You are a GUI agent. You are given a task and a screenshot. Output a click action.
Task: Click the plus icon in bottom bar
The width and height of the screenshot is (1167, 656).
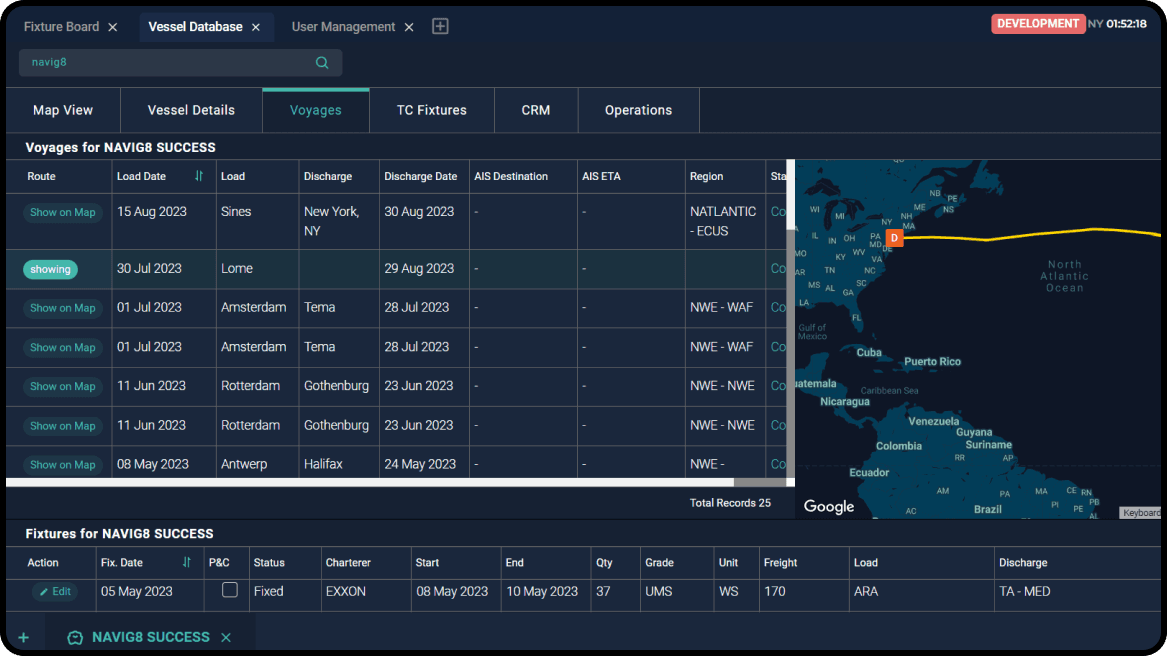click(x=24, y=637)
